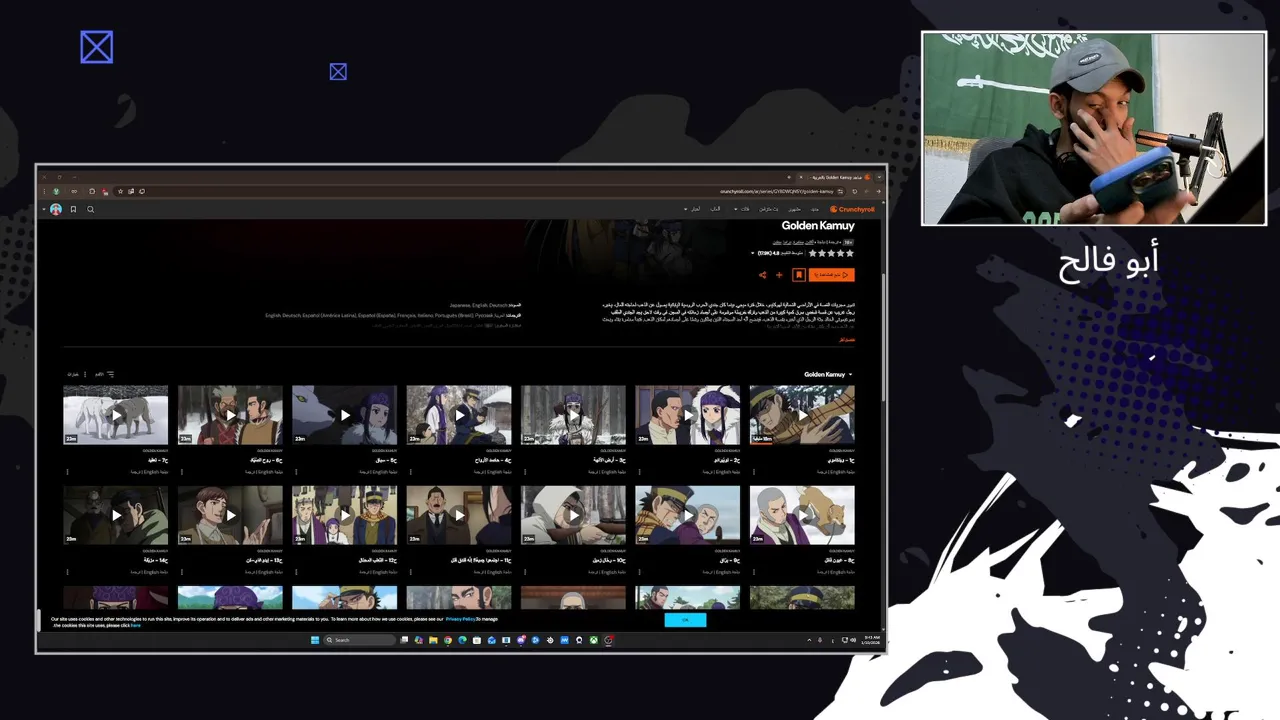Click the 'here' link in cookie banner
The height and width of the screenshot is (720, 1280).
tap(135, 625)
